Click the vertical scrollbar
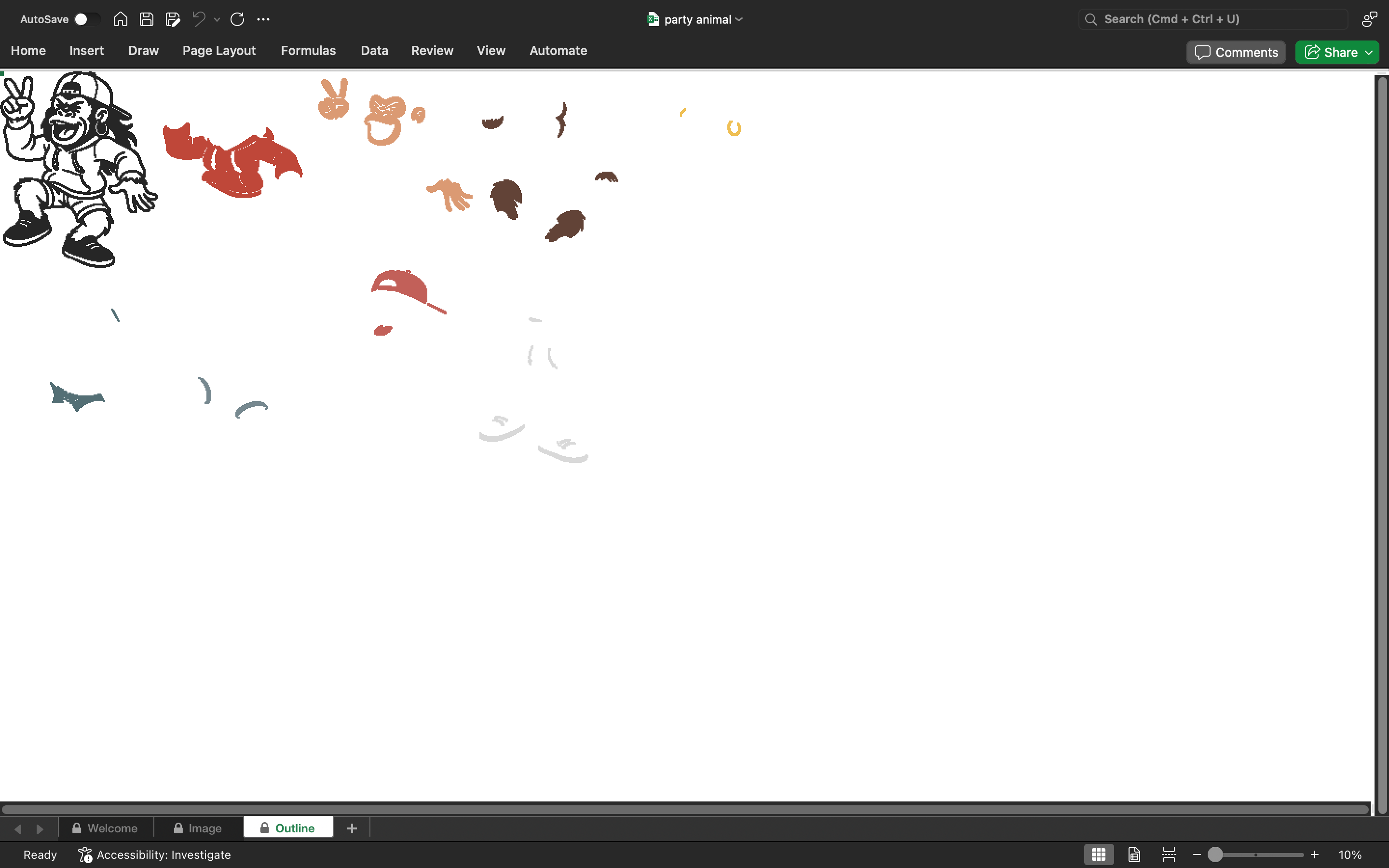This screenshot has height=868, width=1389. click(1382, 445)
